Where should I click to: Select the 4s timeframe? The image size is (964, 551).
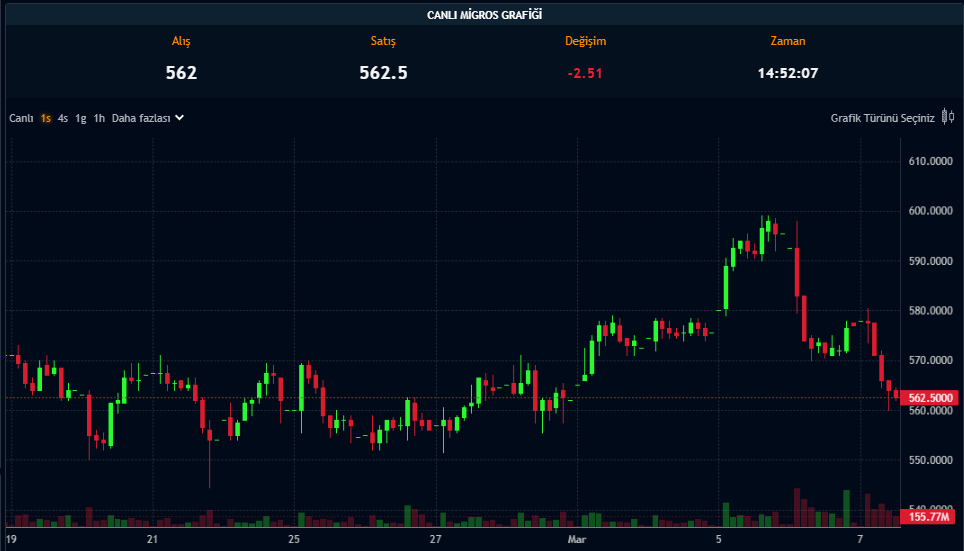[x=63, y=118]
